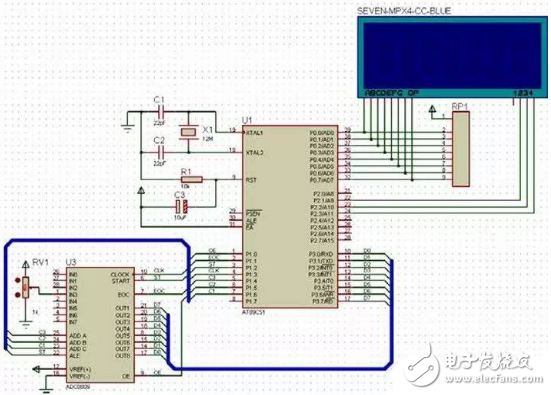Screen dimensions: 551x395
Task: Click the P3.0/RXD pin label
Action: coord(321,254)
